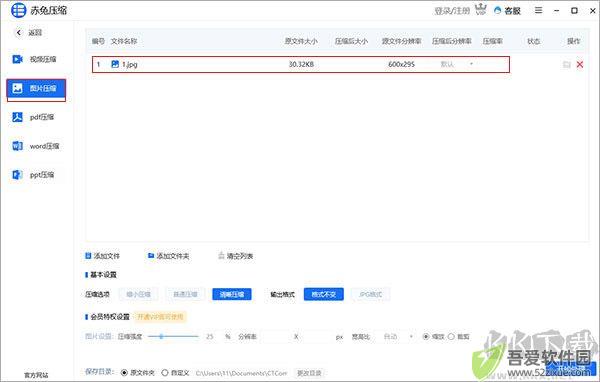This screenshot has height=382, width=600.
Task: Click the resolution width input field
Action: pos(275,337)
